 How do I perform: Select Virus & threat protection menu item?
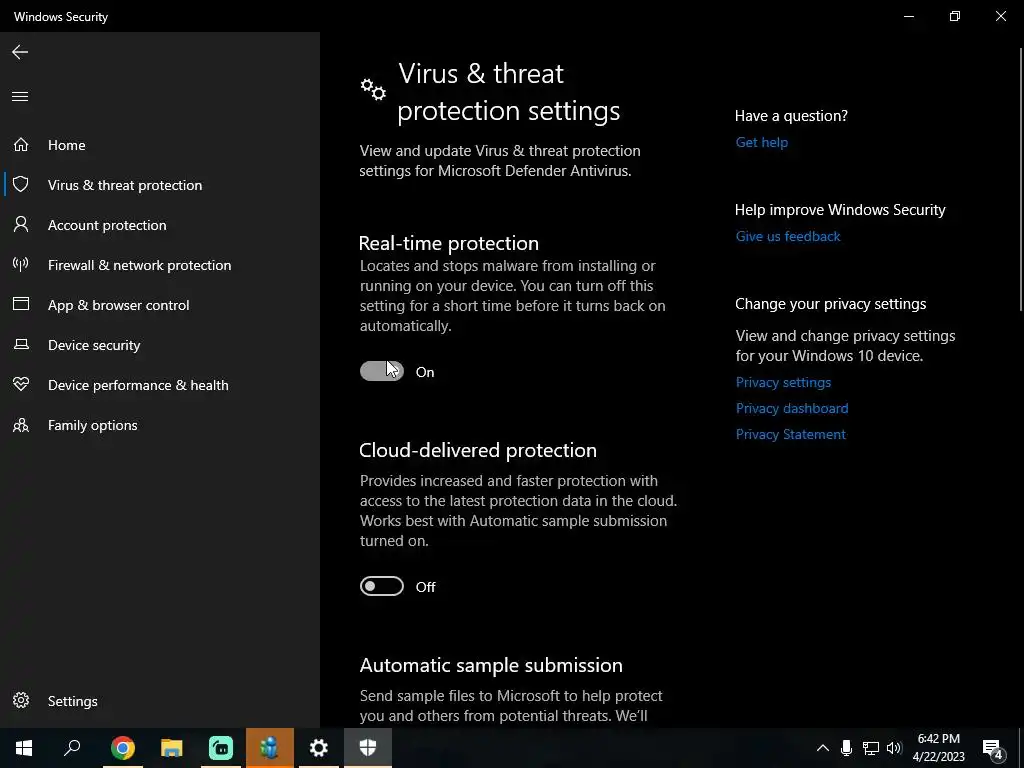(125, 185)
